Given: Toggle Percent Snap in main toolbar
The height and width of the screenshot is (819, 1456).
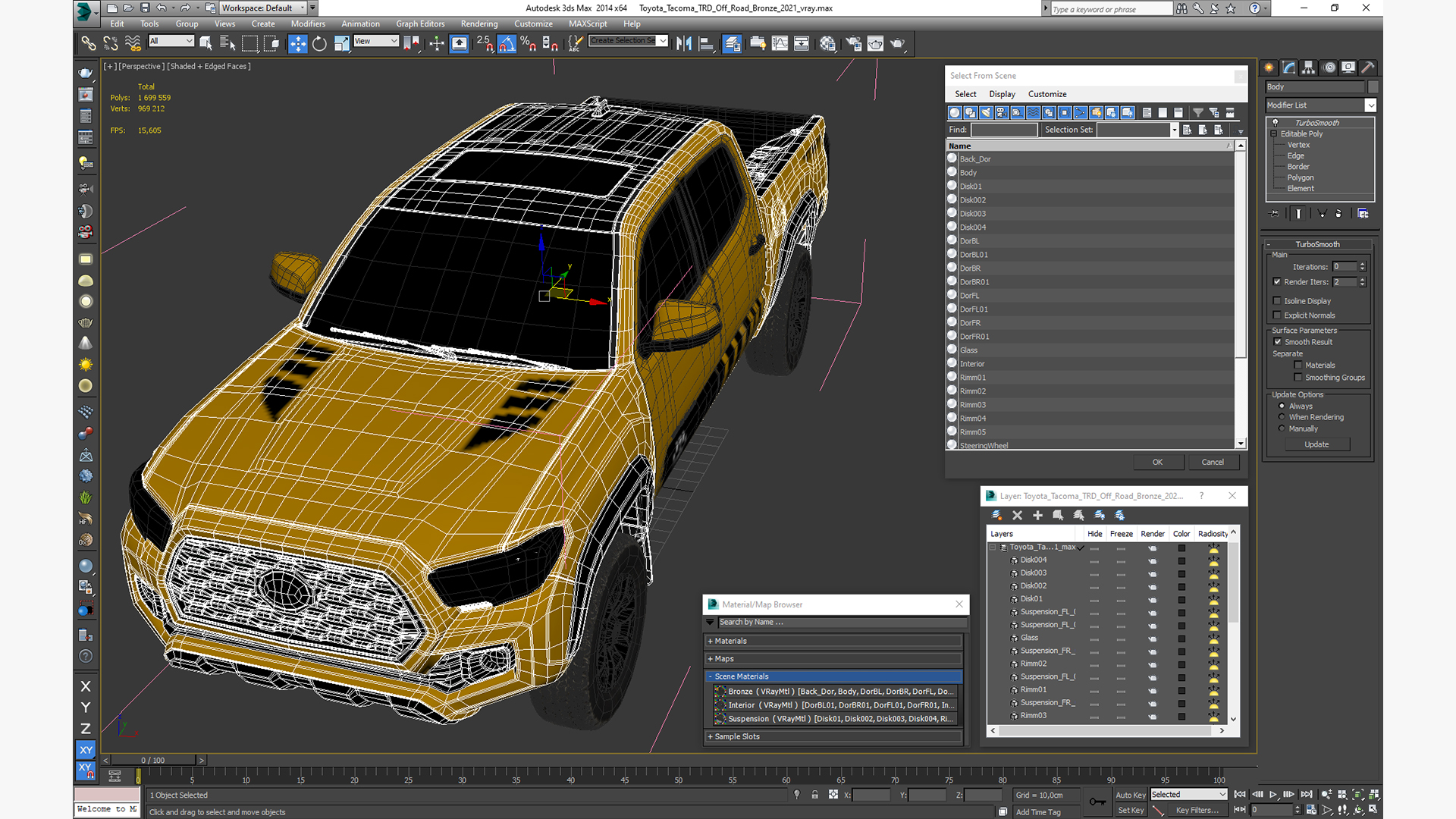Looking at the screenshot, I should click(x=529, y=44).
